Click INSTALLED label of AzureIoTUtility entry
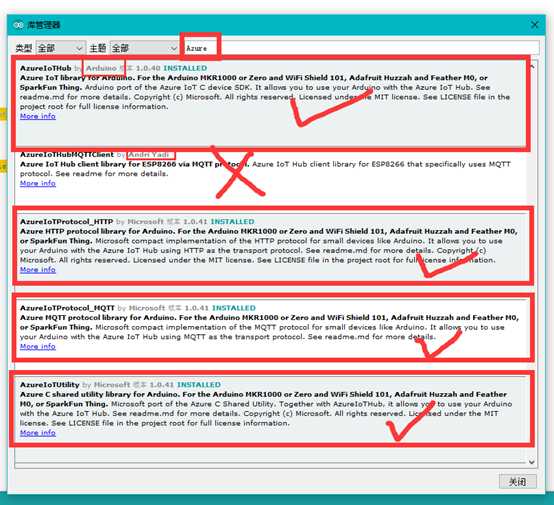The width and height of the screenshot is (554, 505). 199,384
